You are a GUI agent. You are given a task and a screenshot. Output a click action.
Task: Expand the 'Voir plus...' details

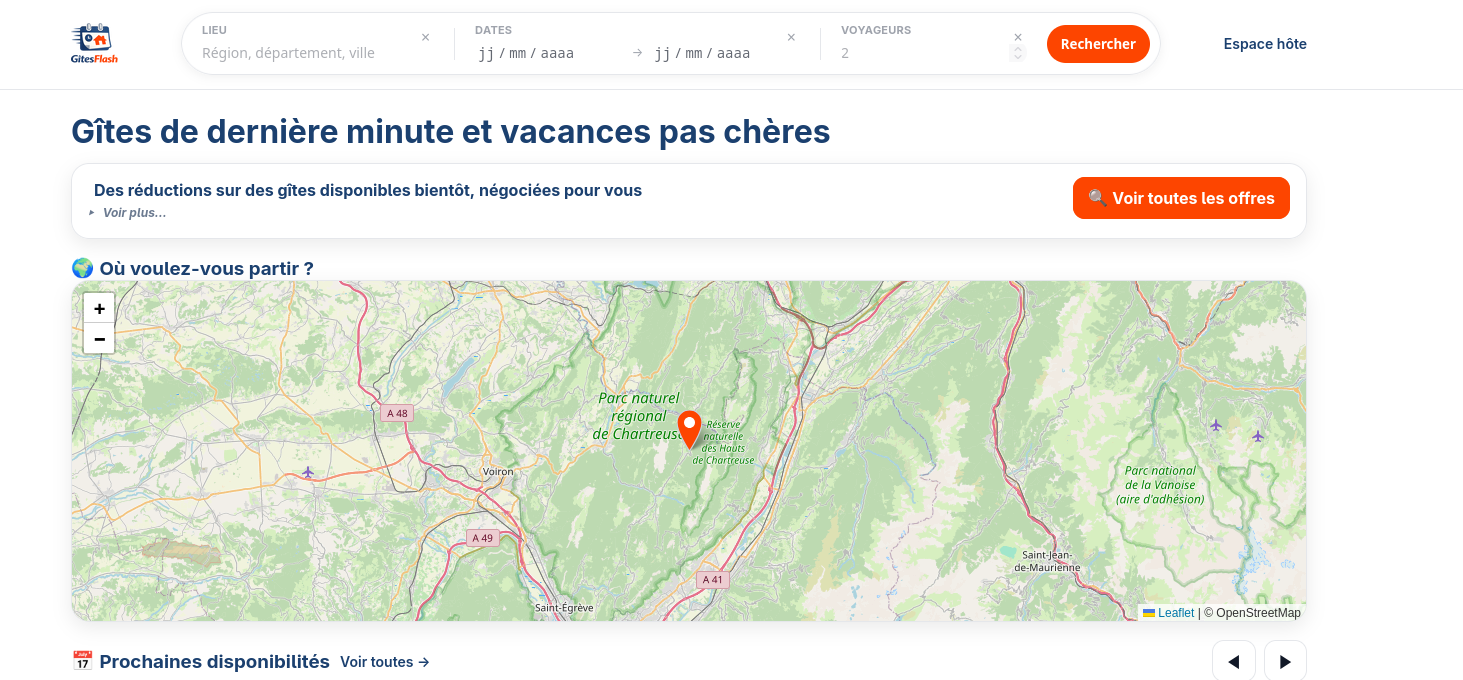click(133, 213)
